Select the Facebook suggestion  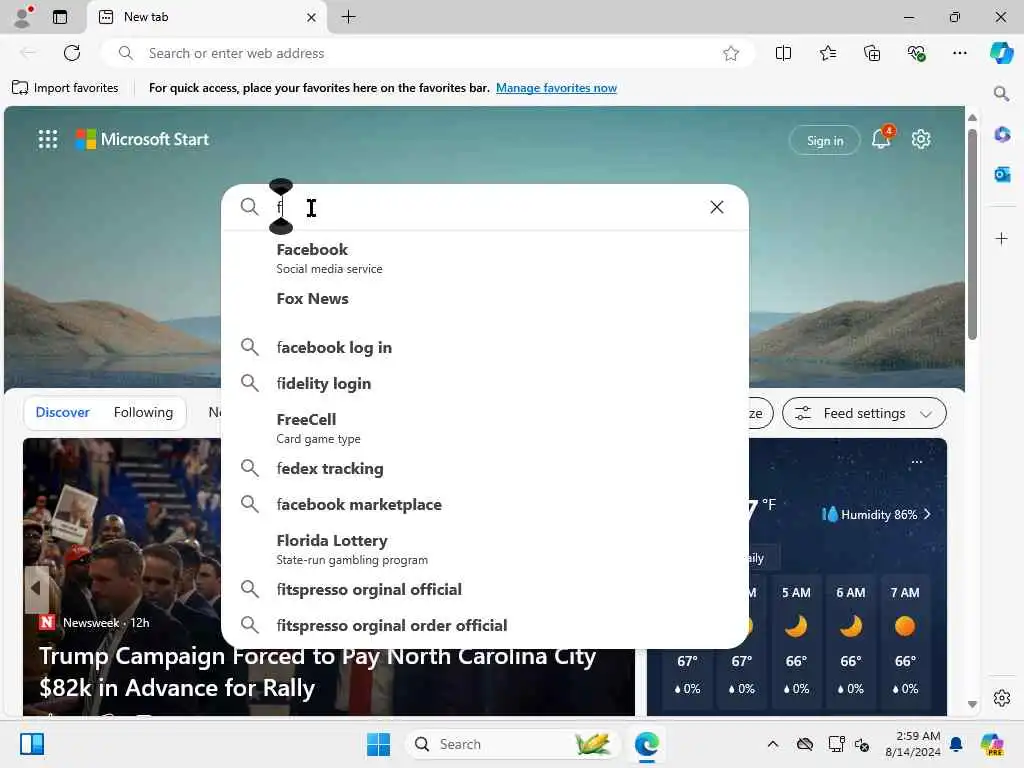(485, 259)
